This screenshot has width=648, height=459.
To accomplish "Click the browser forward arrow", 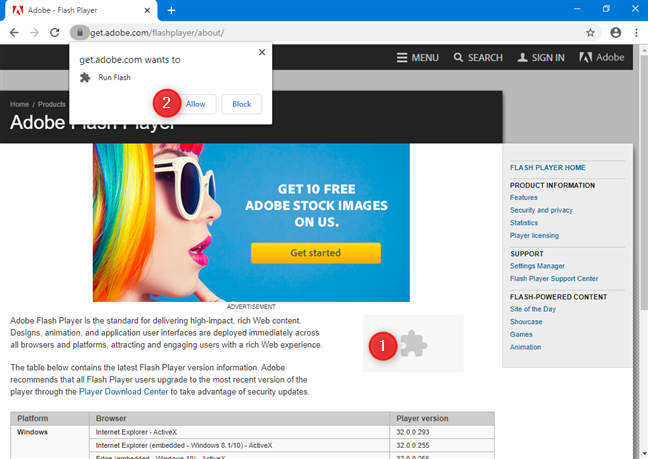I will [34, 33].
